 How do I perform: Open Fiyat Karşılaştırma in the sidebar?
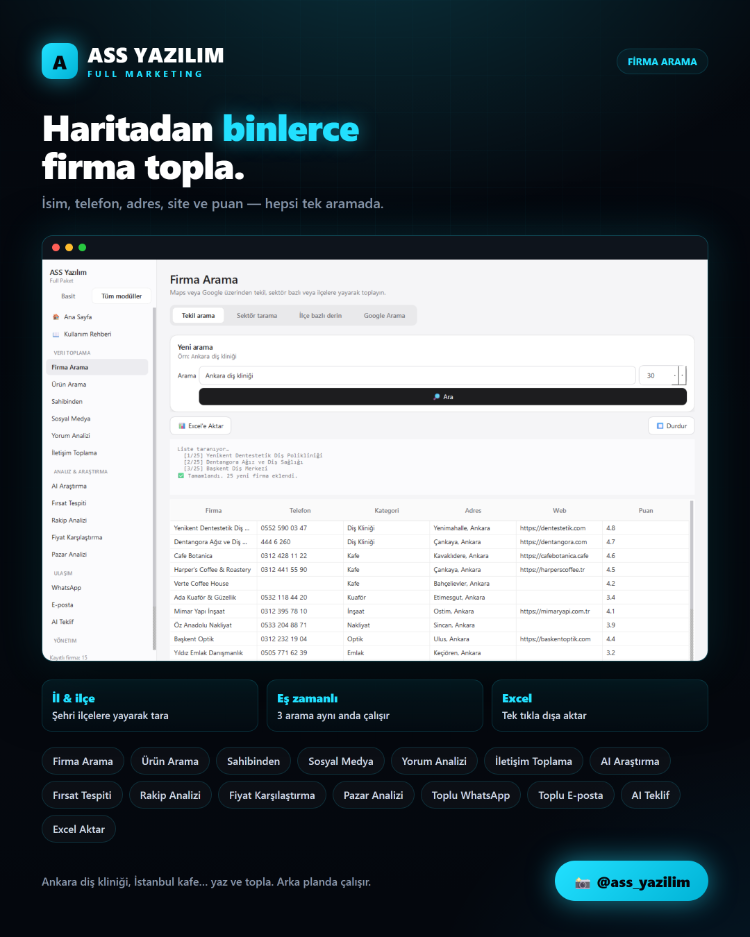tap(97, 537)
